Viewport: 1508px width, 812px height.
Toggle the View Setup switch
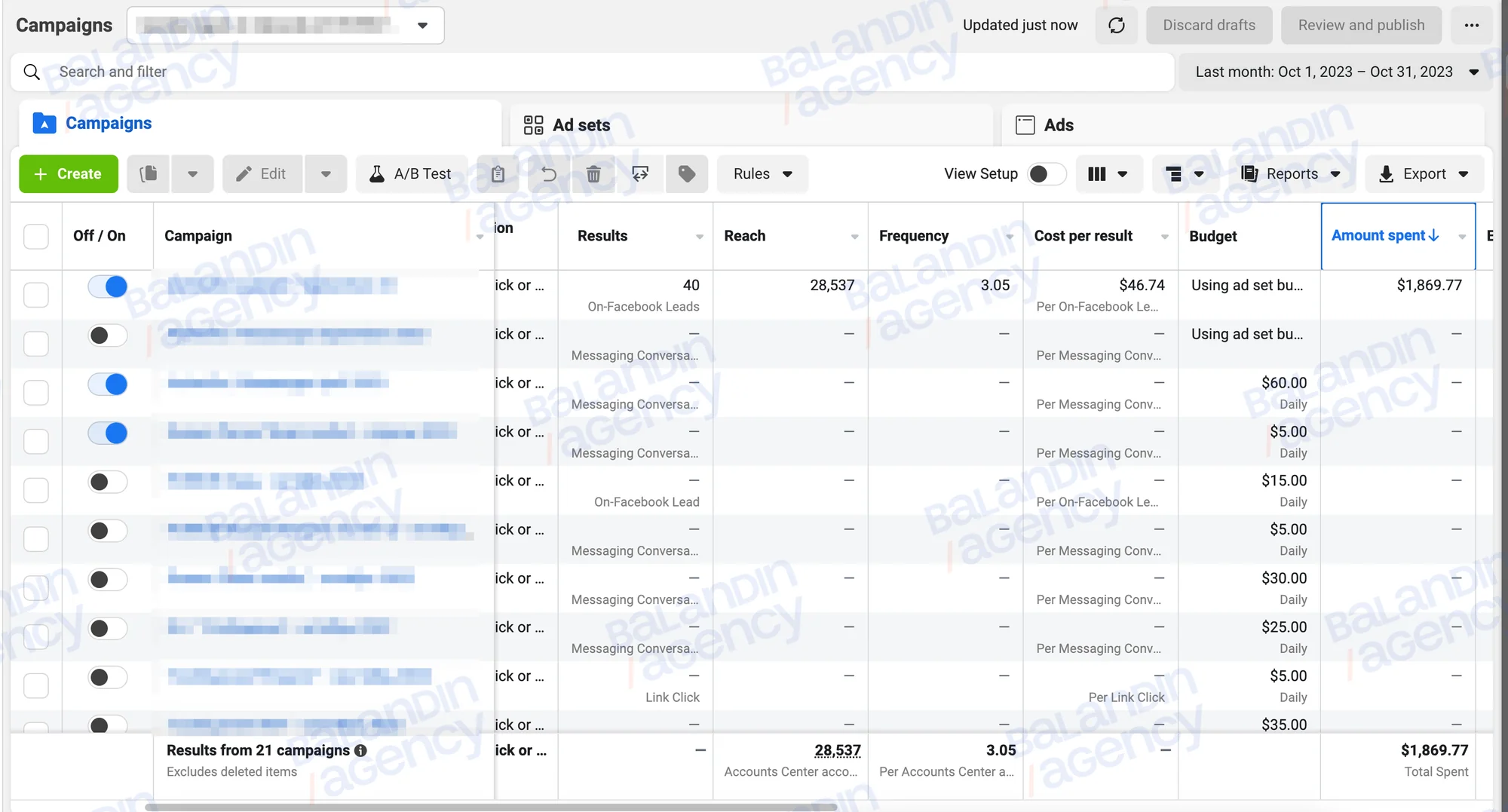(1047, 174)
